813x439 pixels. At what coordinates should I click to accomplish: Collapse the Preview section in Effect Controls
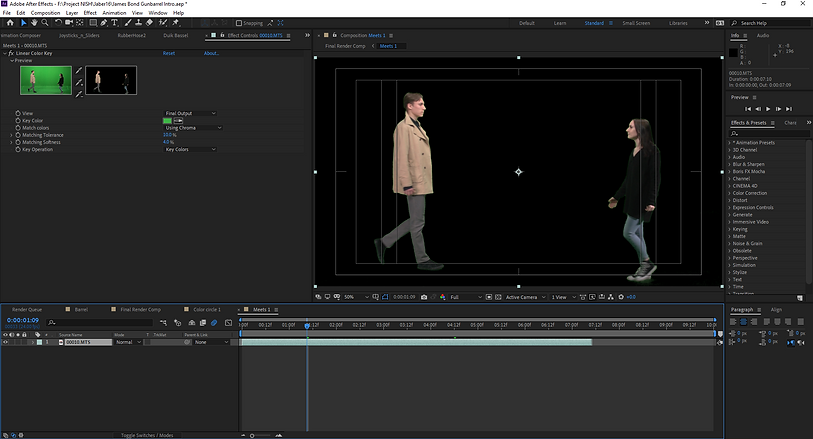12,61
